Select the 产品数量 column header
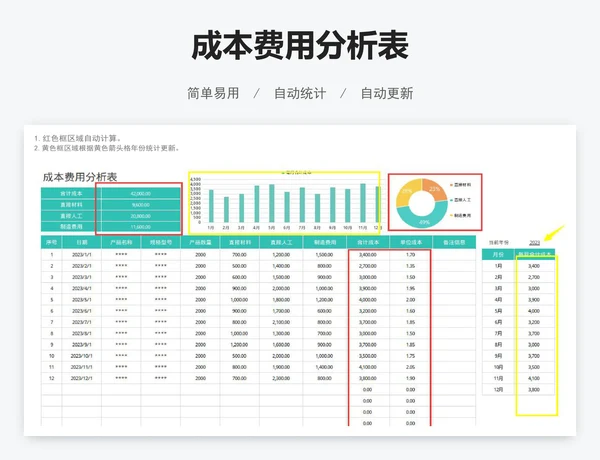This screenshot has height=460, width=600. pyautogui.click(x=200, y=242)
